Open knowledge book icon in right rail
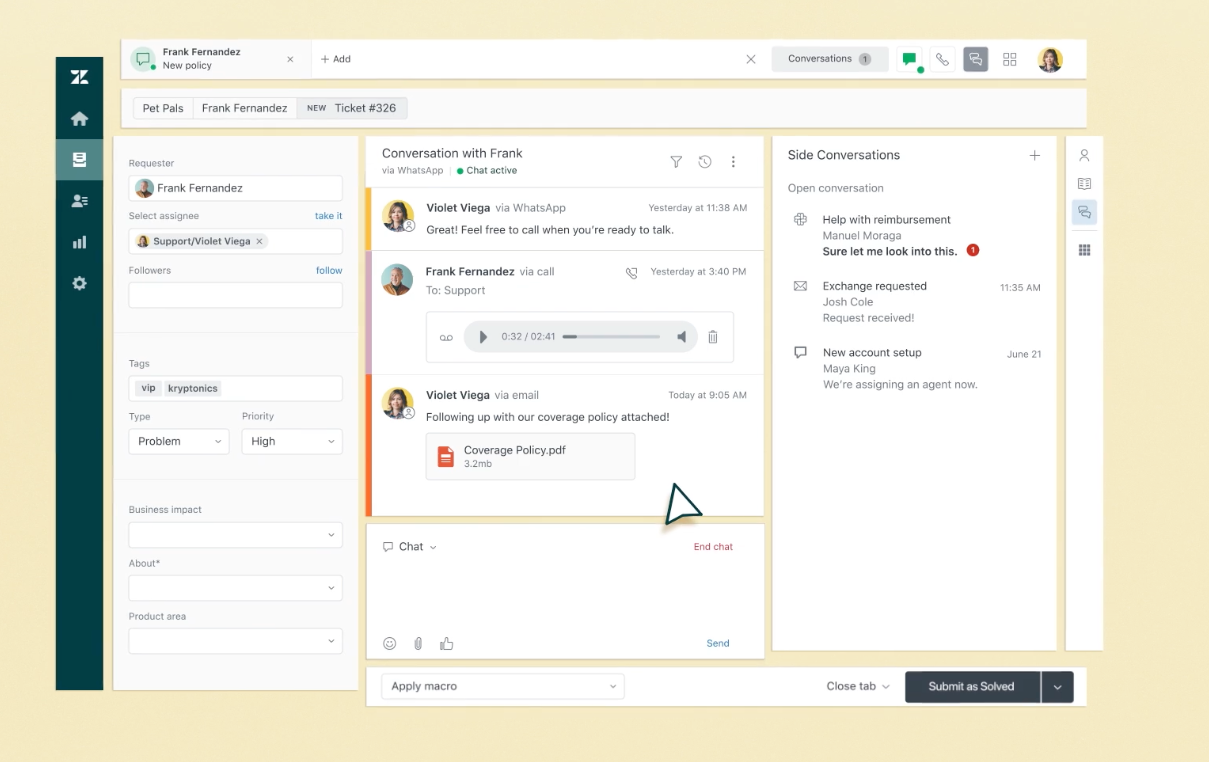Screen dimensions: 1209x762 tap(1084, 184)
